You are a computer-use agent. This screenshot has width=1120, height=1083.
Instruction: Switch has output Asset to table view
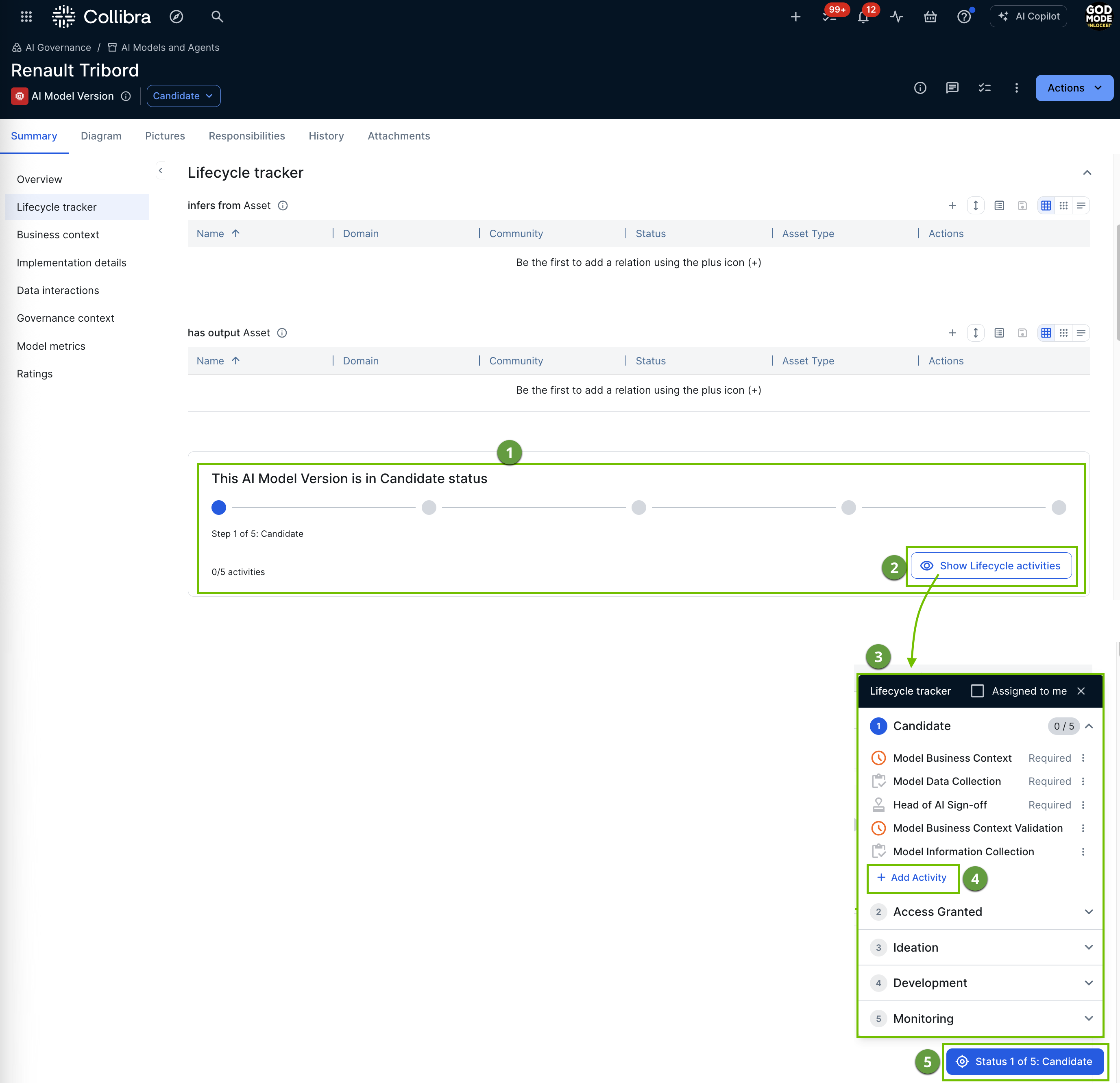tap(1046, 333)
